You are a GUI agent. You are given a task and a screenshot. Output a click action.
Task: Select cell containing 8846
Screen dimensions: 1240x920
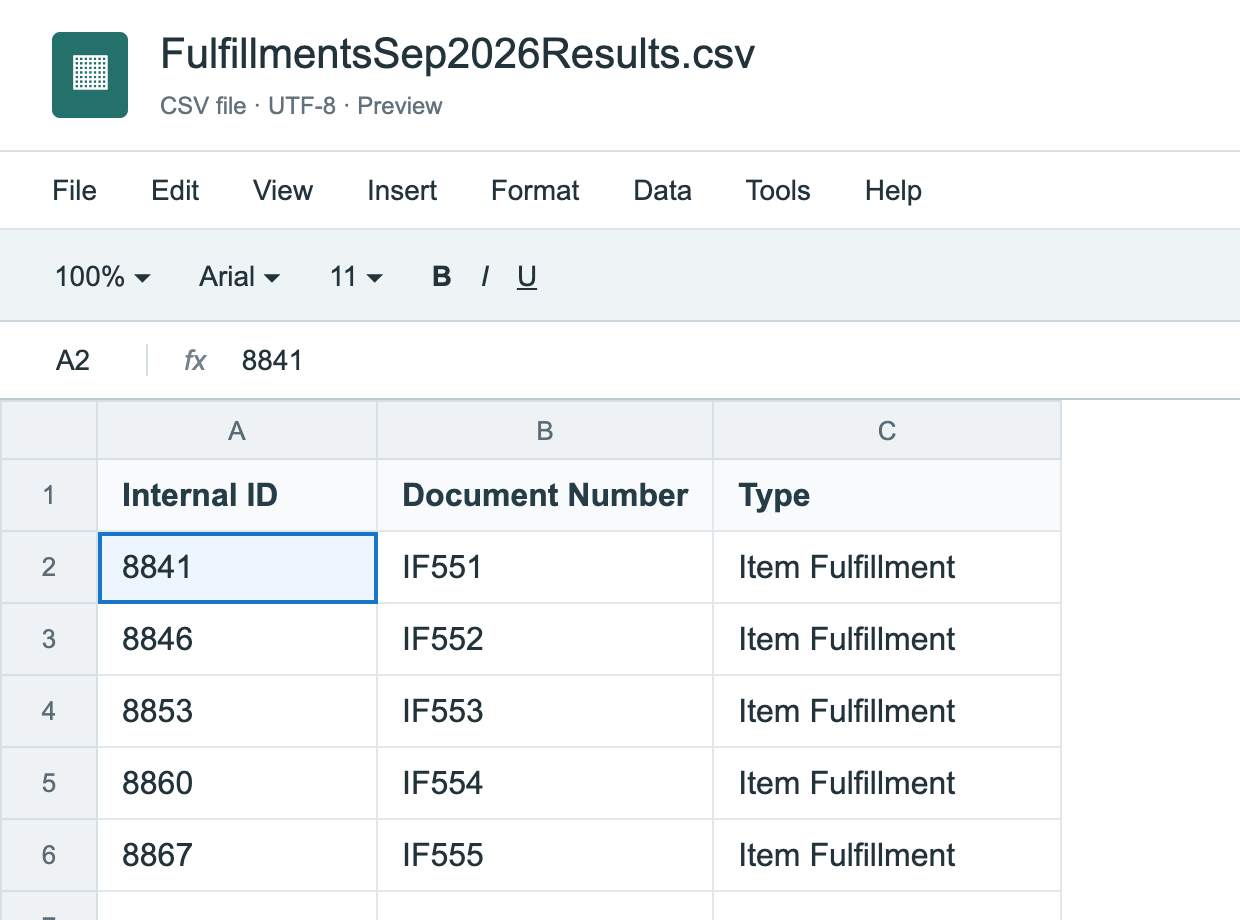pyautogui.click(x=237, y=639)
